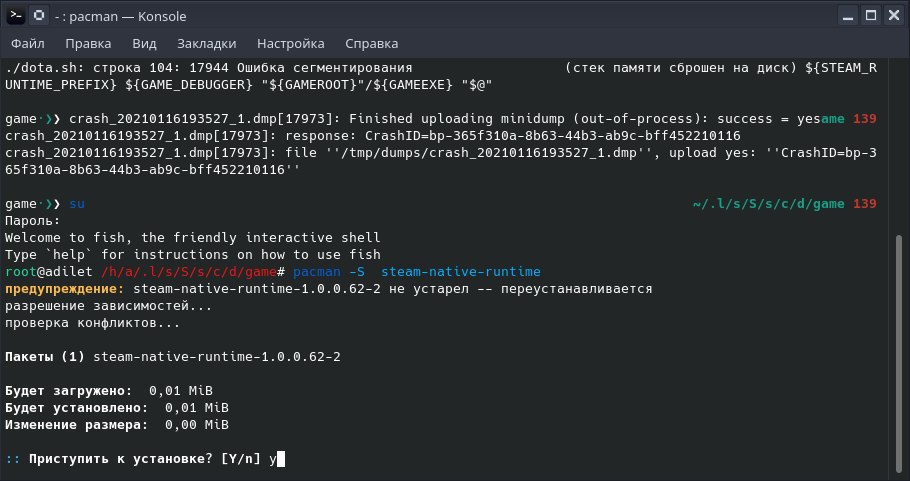Click the 'root@adilet' prompt text
Image resolution: width=910 pixels, height=481 pixels.
[49, 272]
